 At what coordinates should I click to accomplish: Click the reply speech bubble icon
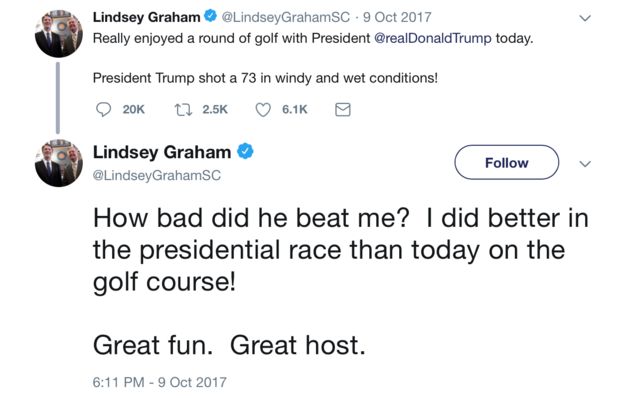point(103,109)
